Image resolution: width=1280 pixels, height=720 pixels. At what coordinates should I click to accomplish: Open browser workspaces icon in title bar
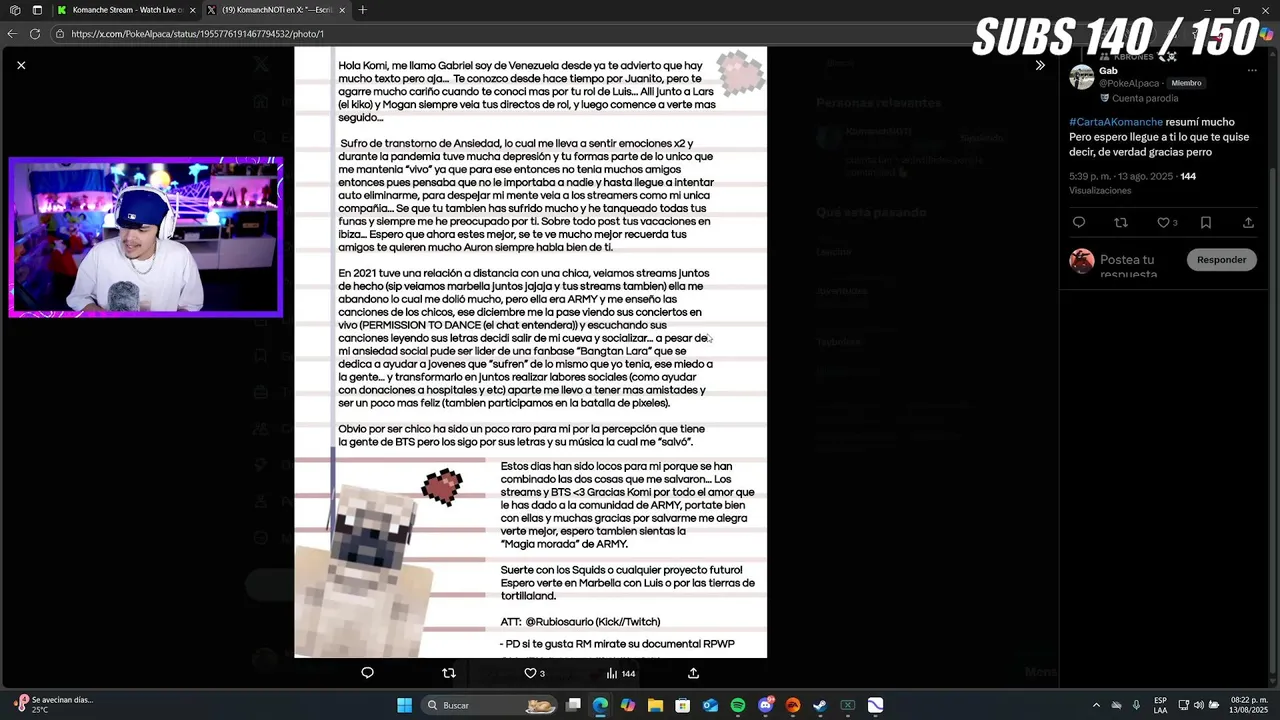coord(15,10)
